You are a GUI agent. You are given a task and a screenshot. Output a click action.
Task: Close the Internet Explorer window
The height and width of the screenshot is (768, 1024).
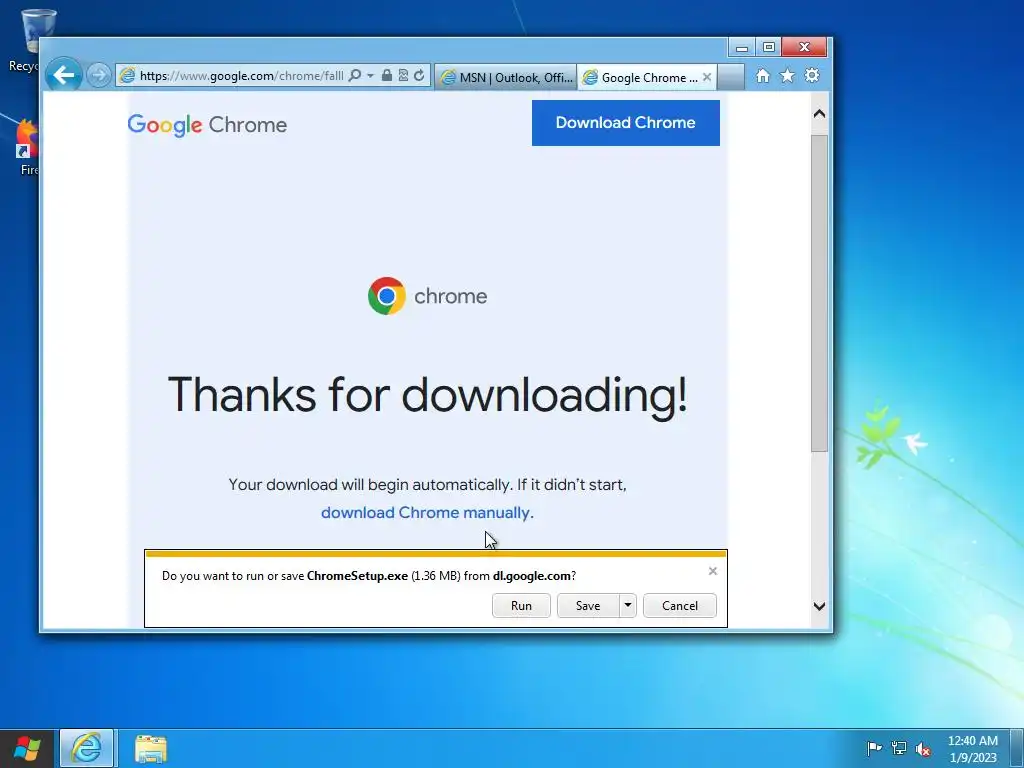click(x=805, y=48)
